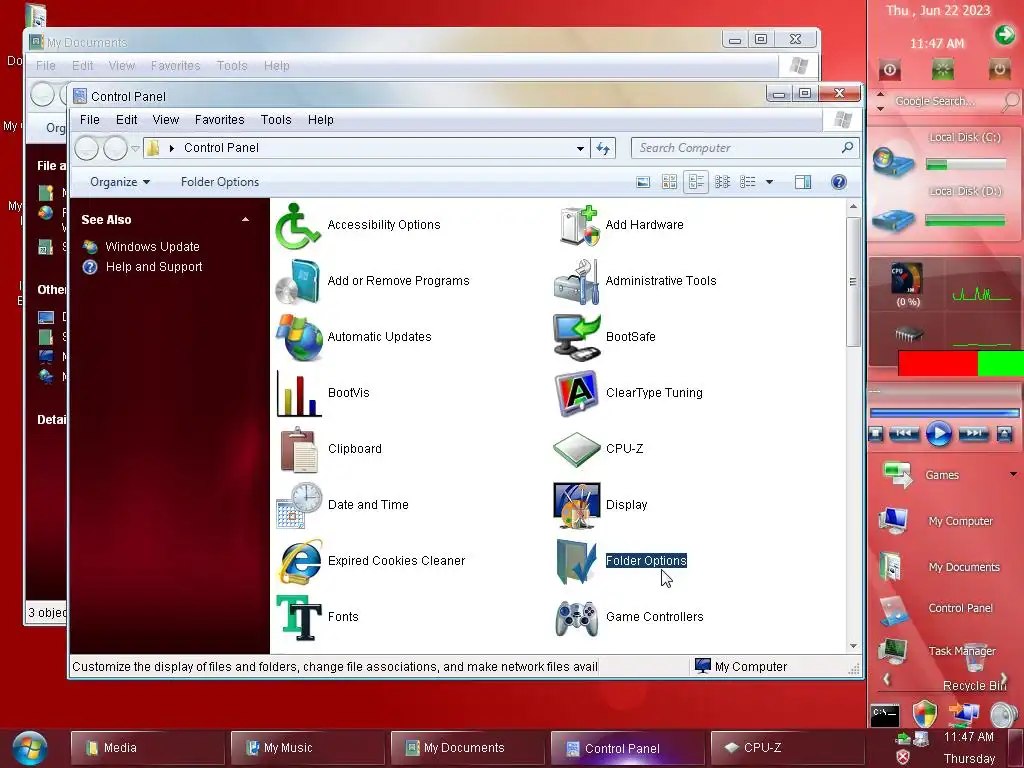Open the Clipboard icon
This screenshot has width=1024, height=768.
[298, 449]
